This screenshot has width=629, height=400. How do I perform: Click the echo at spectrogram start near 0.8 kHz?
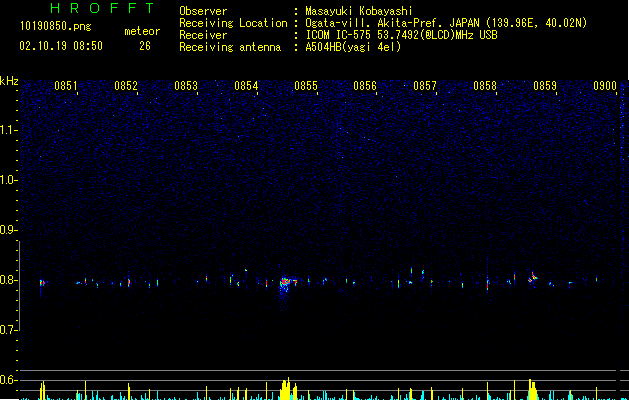(x=42, y=283)
